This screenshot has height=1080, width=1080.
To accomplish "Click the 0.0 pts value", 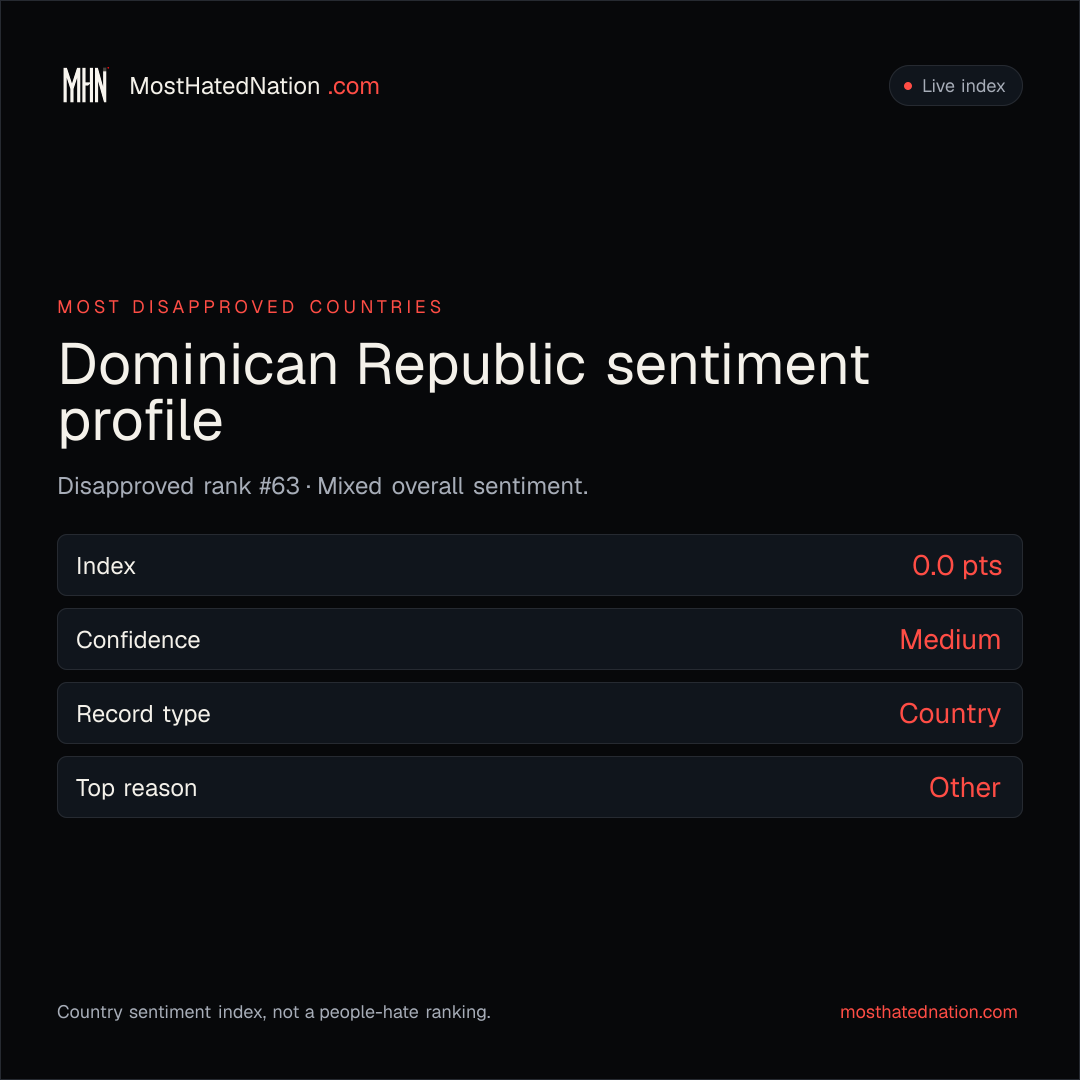I will (957, 565).
